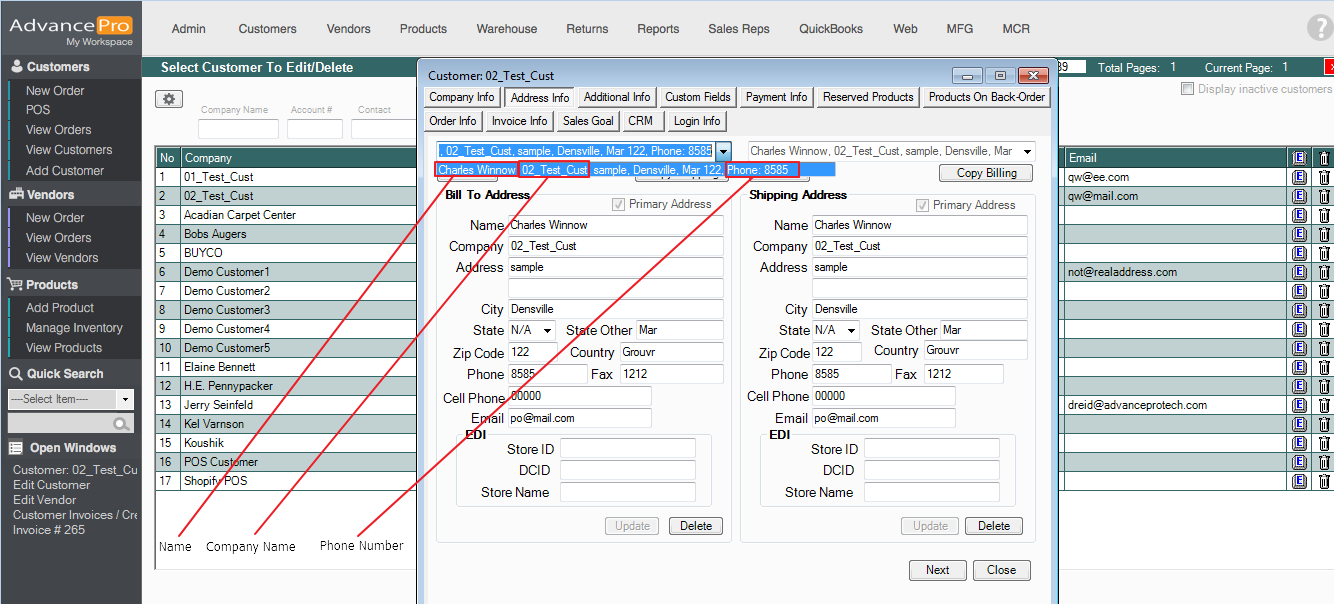
Task: Delete 02_Test_Cust using its trash icon
Action: (x=1324, y=196)
